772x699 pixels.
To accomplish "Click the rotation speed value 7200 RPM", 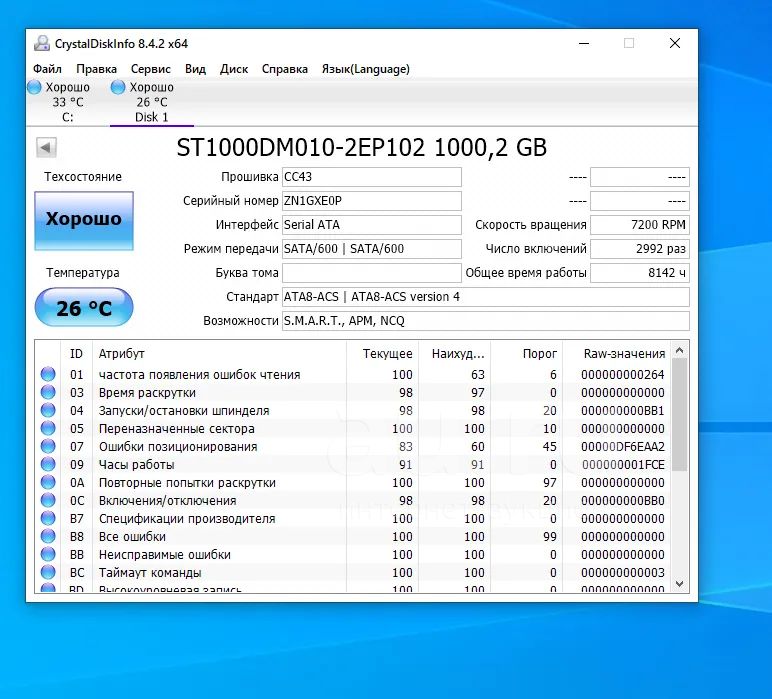I will pyautogui.click(x=640, y=225).
